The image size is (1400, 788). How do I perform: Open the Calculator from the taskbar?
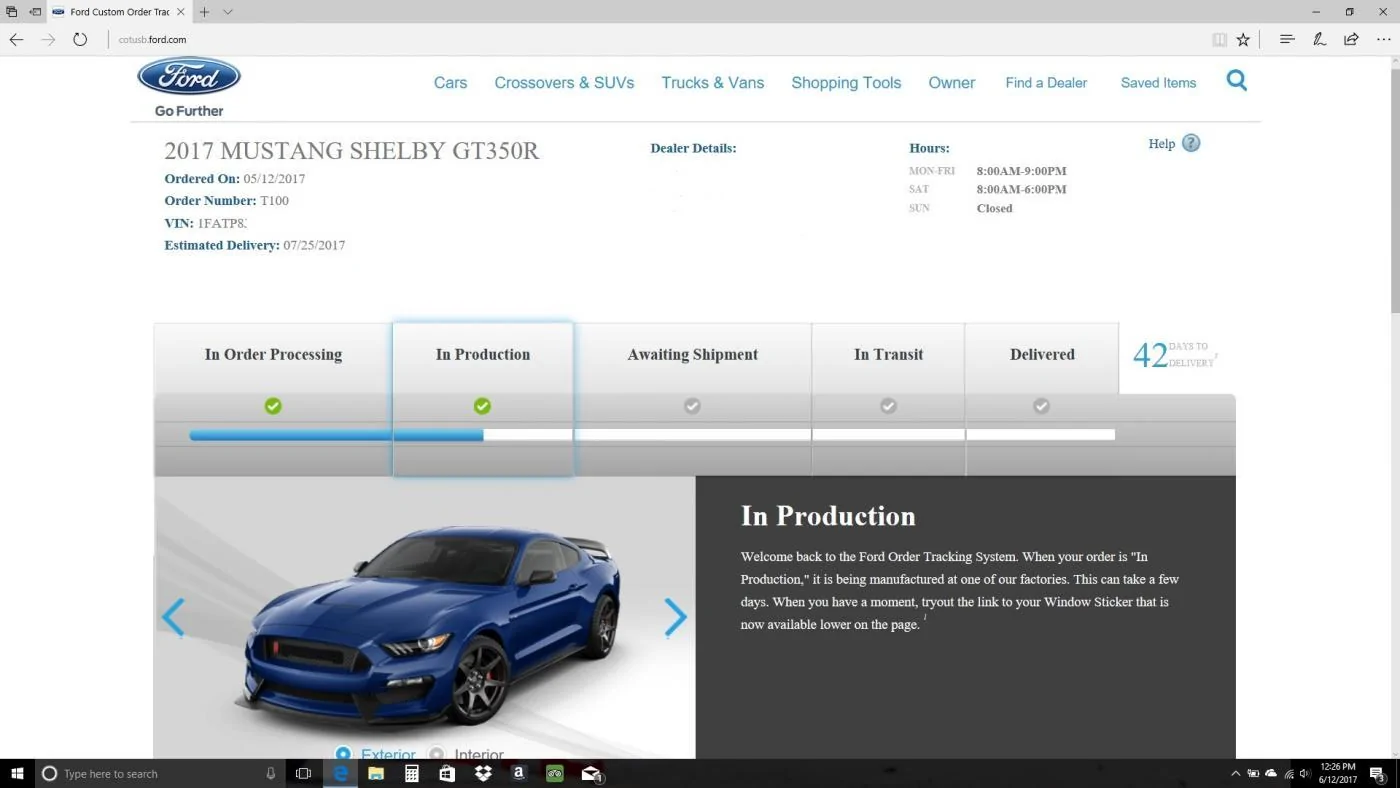[x=411, y=773]
